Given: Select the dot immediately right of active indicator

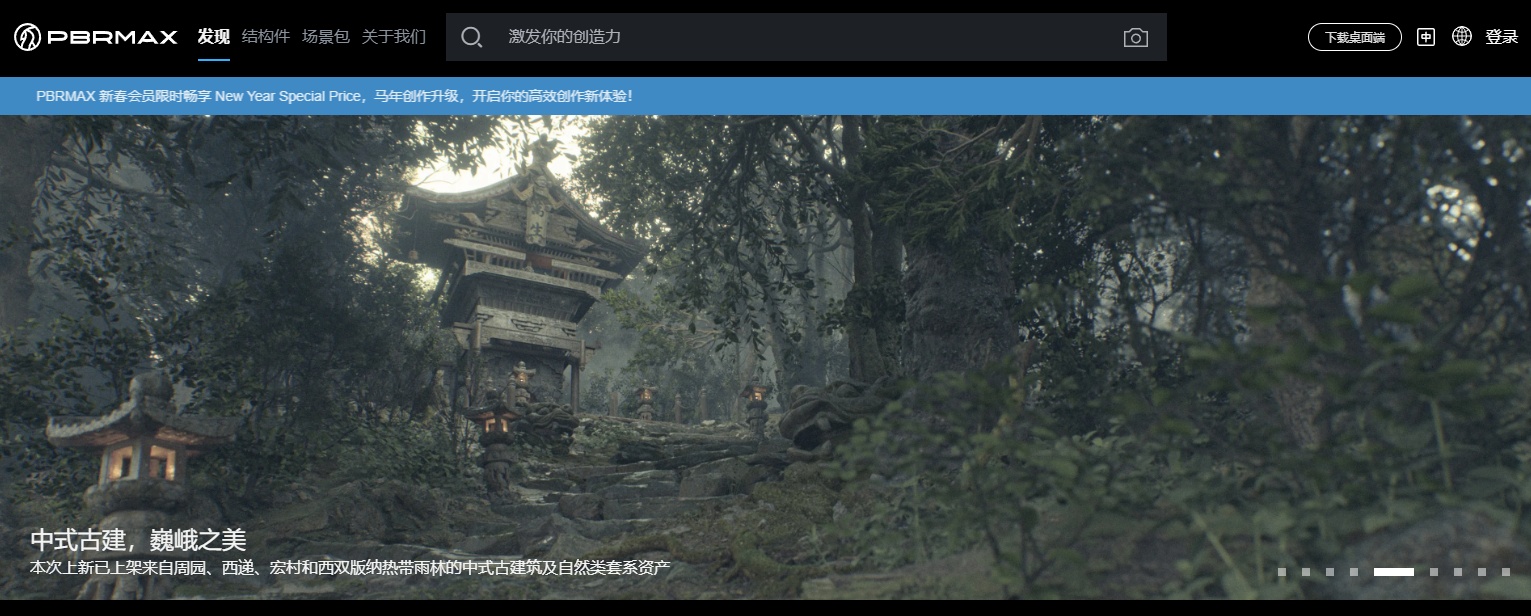Looking at the screenshot, I should 1434,572.
